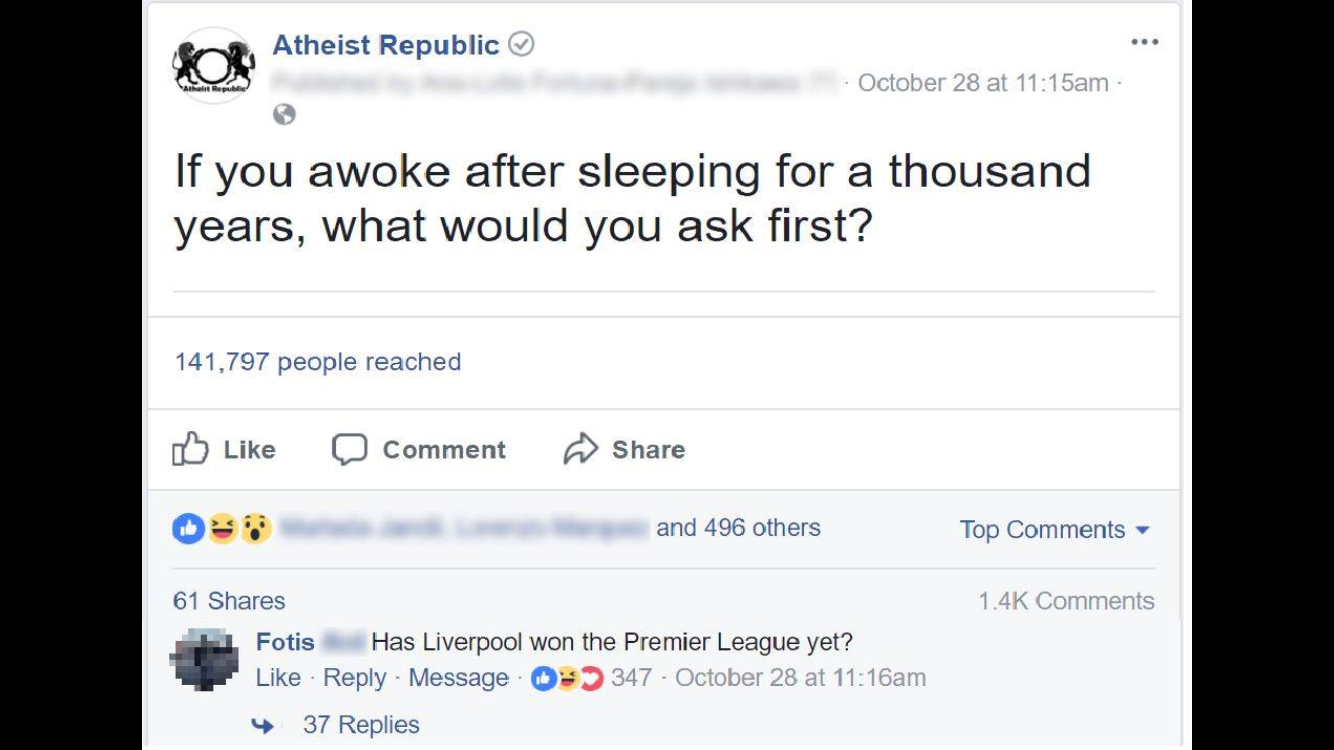
Task: View the 141,797 people reached insights
Action: pos(318,362)
